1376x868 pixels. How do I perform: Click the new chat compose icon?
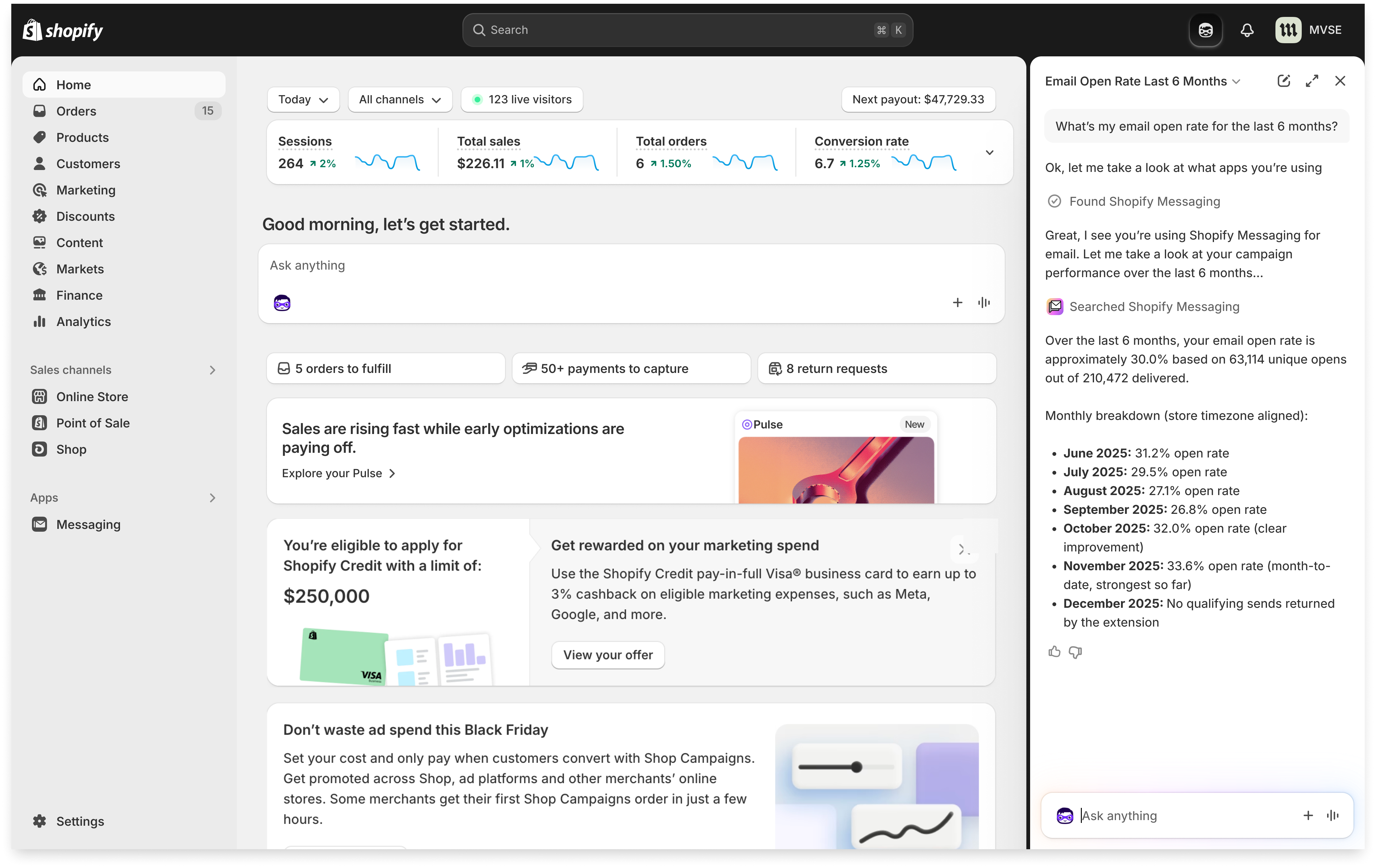[x=1284, y=81]
